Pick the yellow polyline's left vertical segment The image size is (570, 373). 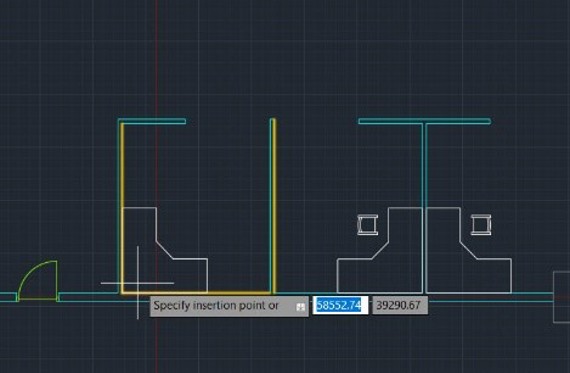tap(123, 207)
